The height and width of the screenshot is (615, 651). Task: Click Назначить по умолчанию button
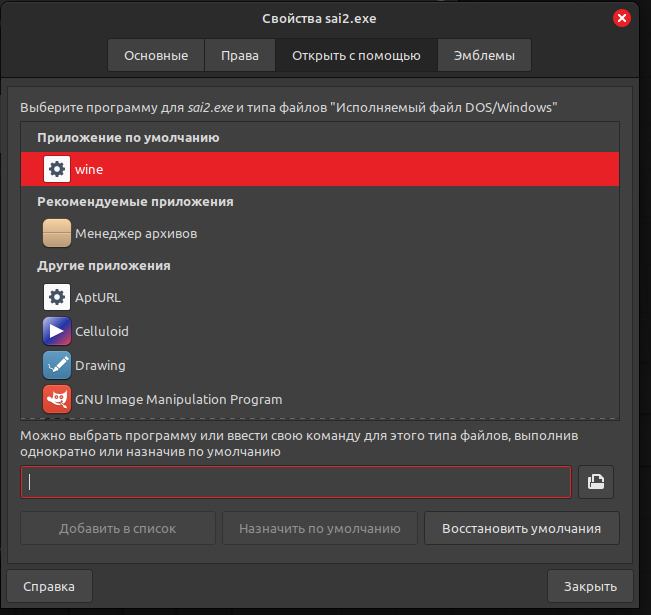click(320, 528)
